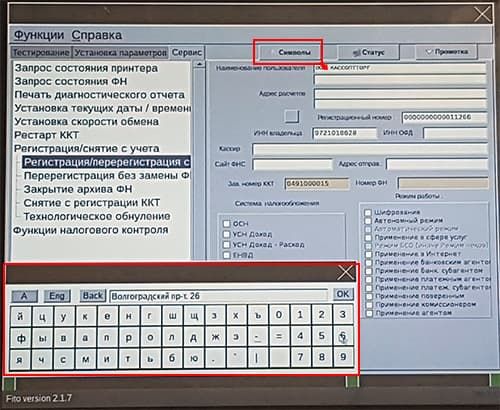Confirm keyboard input with OK button
The height and width of the screenshot is (410, 500).
[343, 294]
